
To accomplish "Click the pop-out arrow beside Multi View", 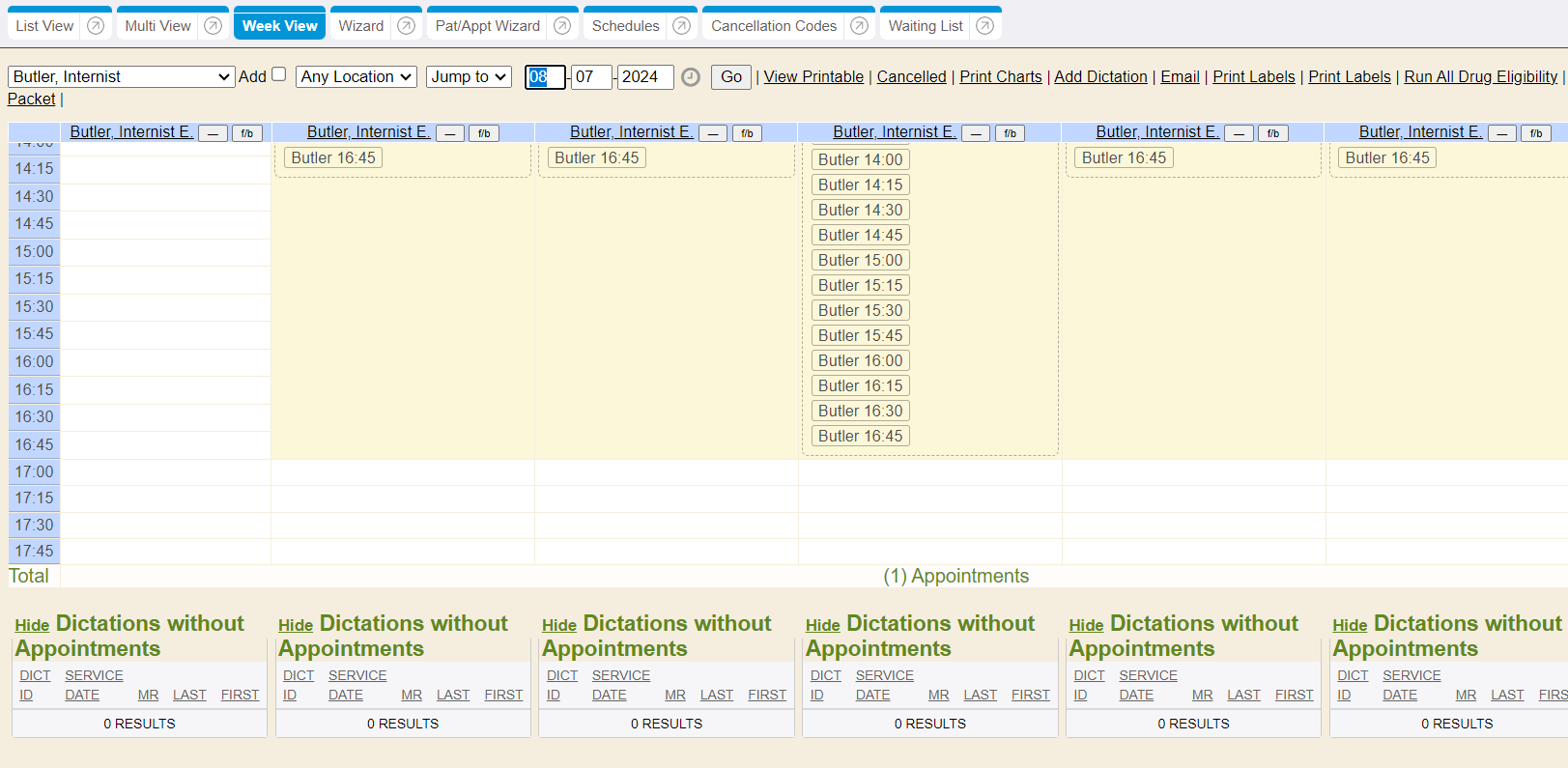I will (214, 26).
